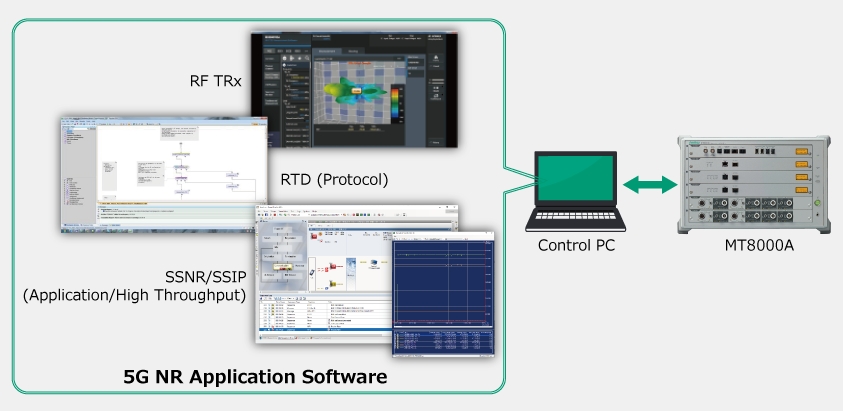The height and width of the screenshot is (411, 843).
Task: Click the computer icon in SSNR network diagram
Action: coord(374,263)
